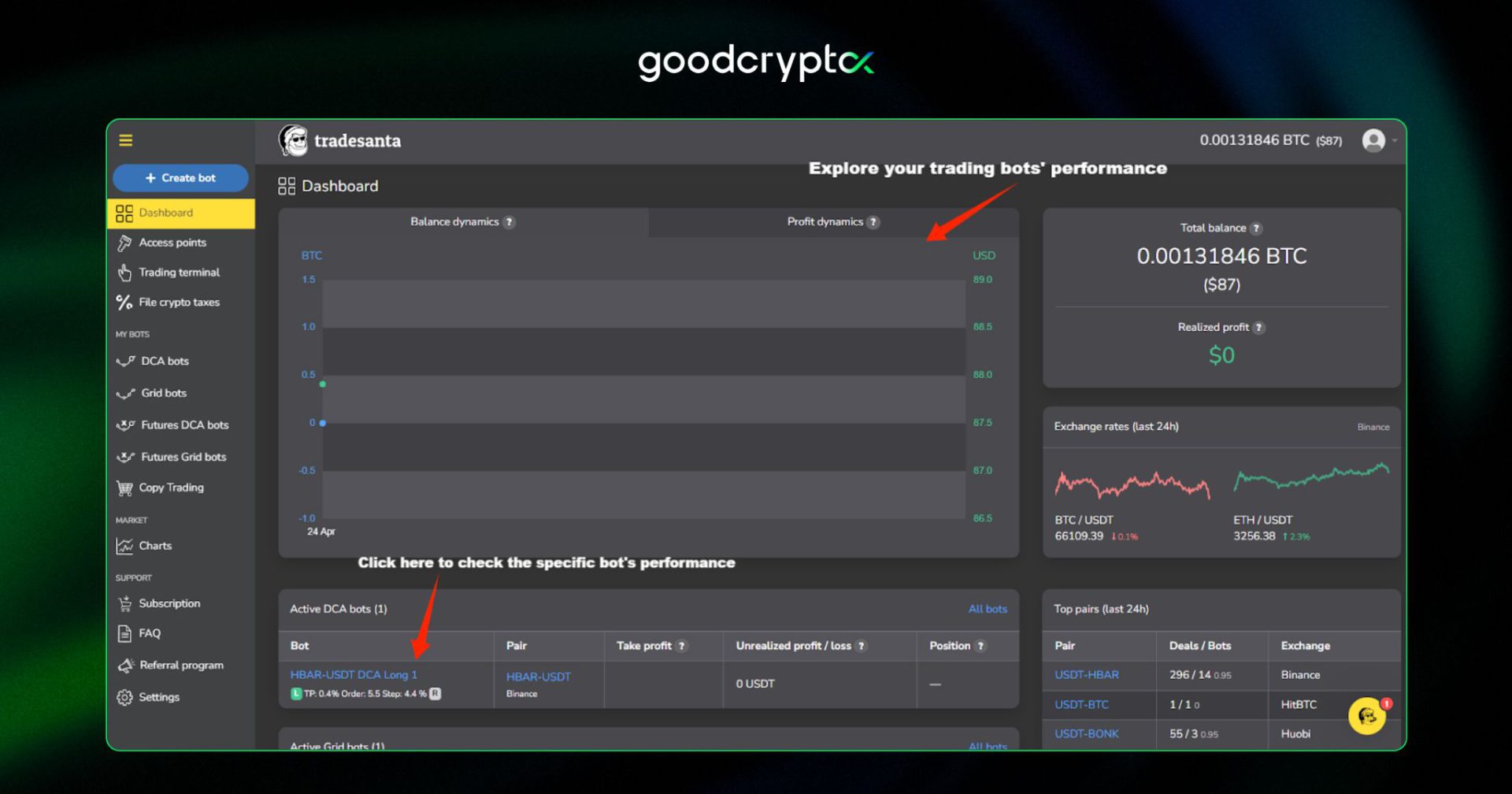This screenshot has width=1512, height=794.
Task: Open the USDT-BTC top pair
Action: tap(1081, 705)
